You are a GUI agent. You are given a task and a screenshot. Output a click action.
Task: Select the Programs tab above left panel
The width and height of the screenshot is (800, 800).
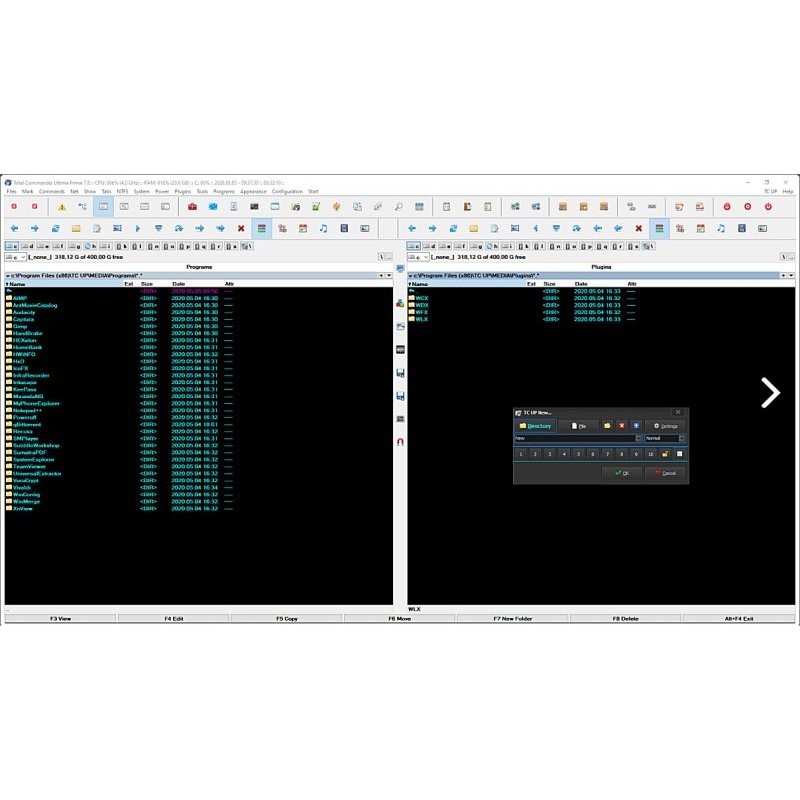pyautogui.click(x=199, y=267)
